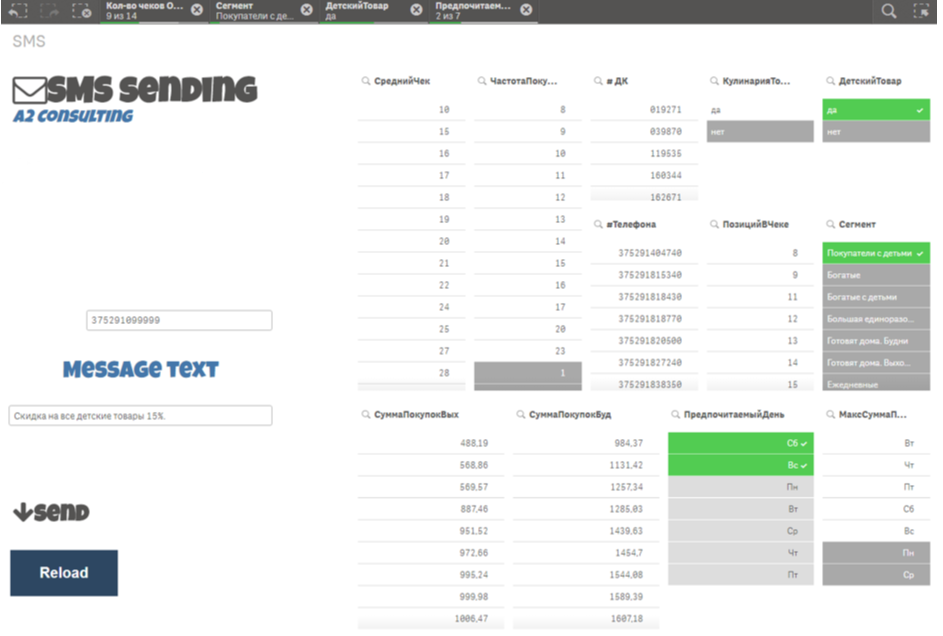The image size is (943, 636).
Task: Remove the Сегмент selection from selection bar
Action: pos(307,11)
